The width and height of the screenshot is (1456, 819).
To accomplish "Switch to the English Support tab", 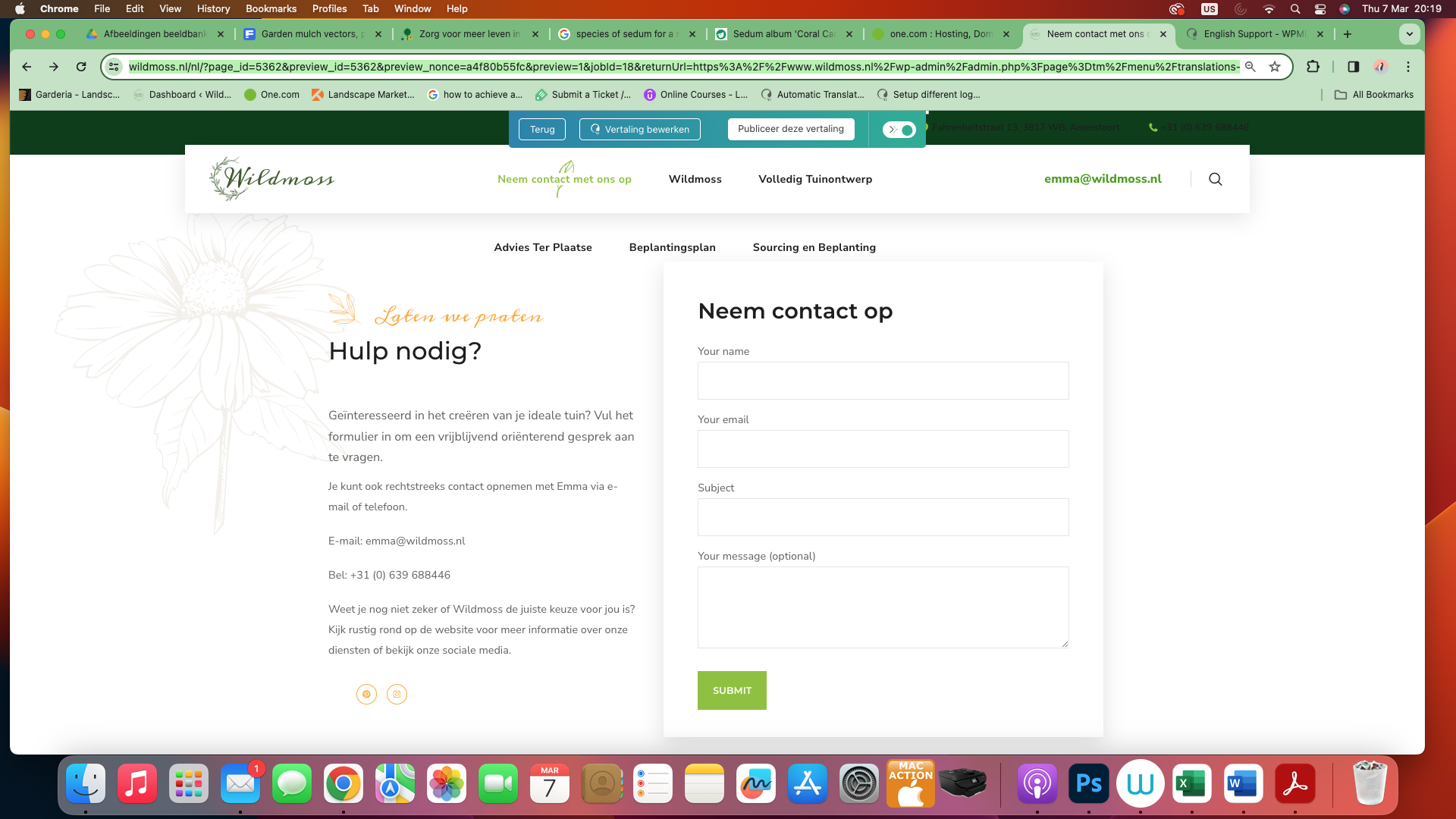I will pos(1254,34).
